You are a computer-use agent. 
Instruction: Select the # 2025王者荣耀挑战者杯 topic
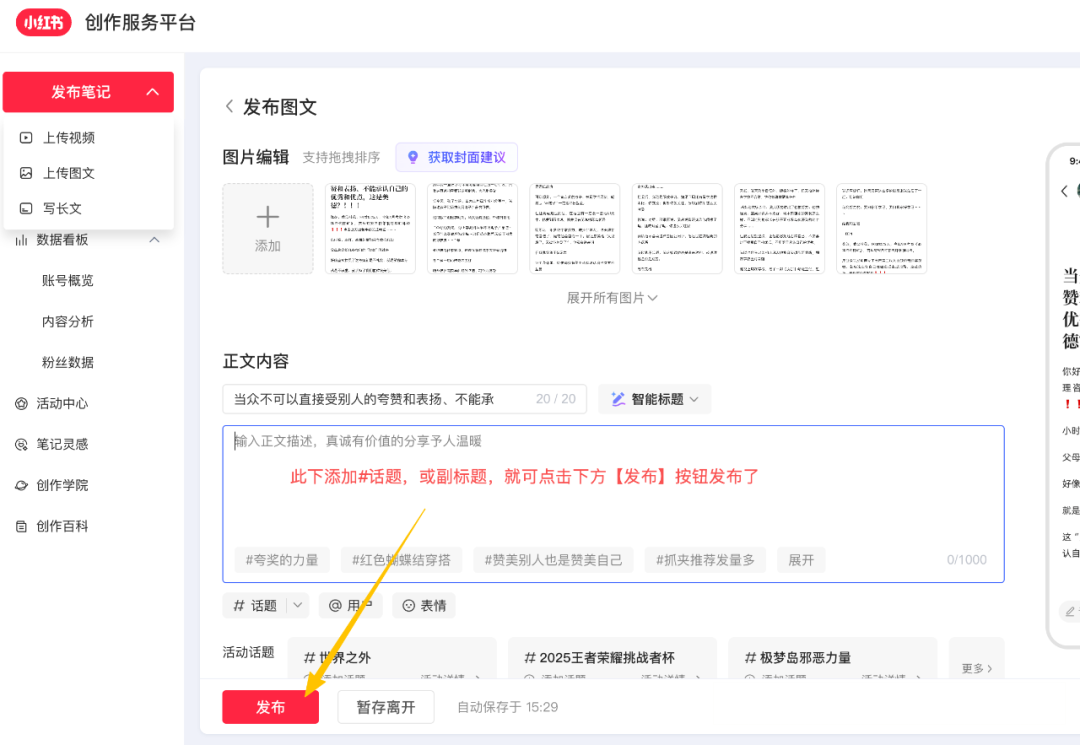[612, 658]
